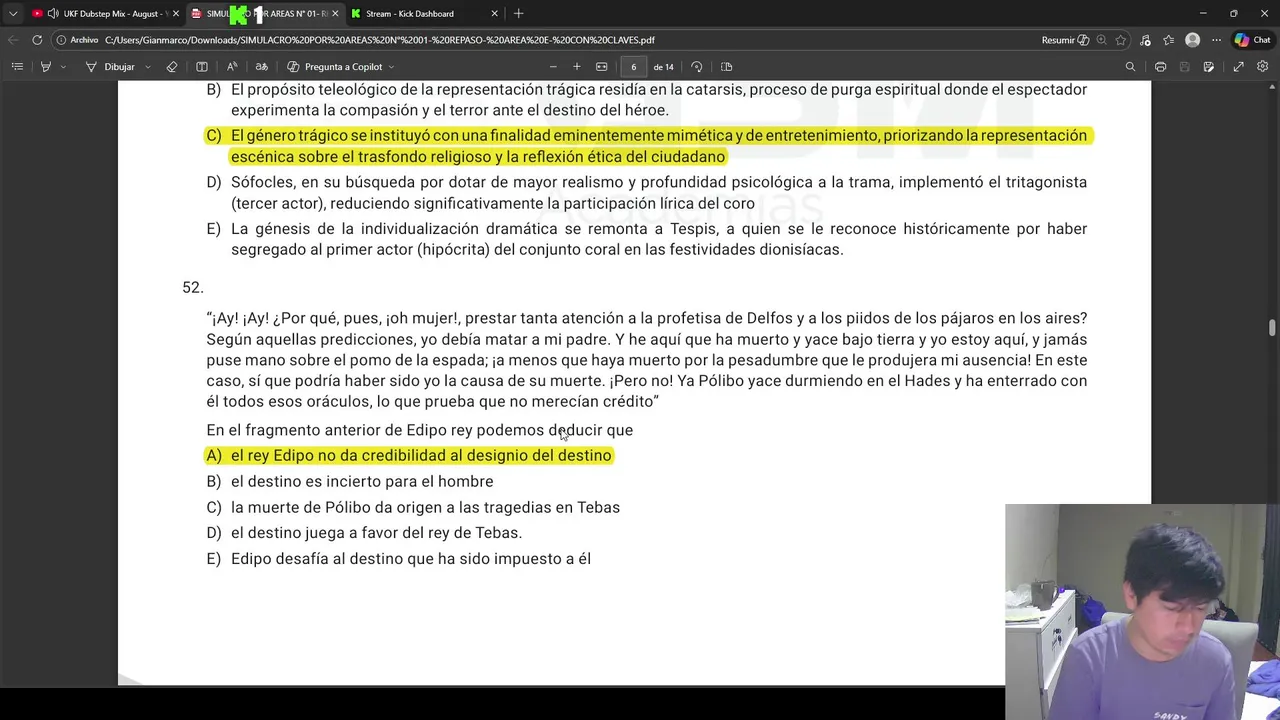This screenshot has width=1280, height=720.
Task: Click answer B 'el destino es incierto para el hombre'
Action: click(x=350, y=482)
